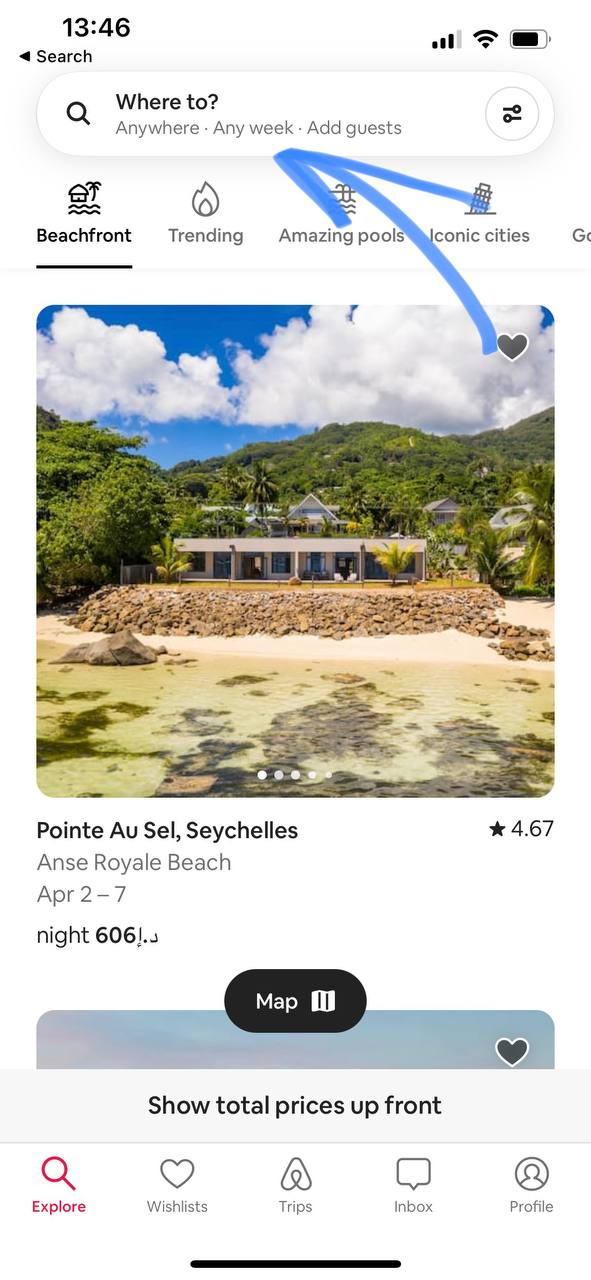Save Pointe Au Sel listing with heart
Screen dimensions: 591x1280
click(512, 347)
